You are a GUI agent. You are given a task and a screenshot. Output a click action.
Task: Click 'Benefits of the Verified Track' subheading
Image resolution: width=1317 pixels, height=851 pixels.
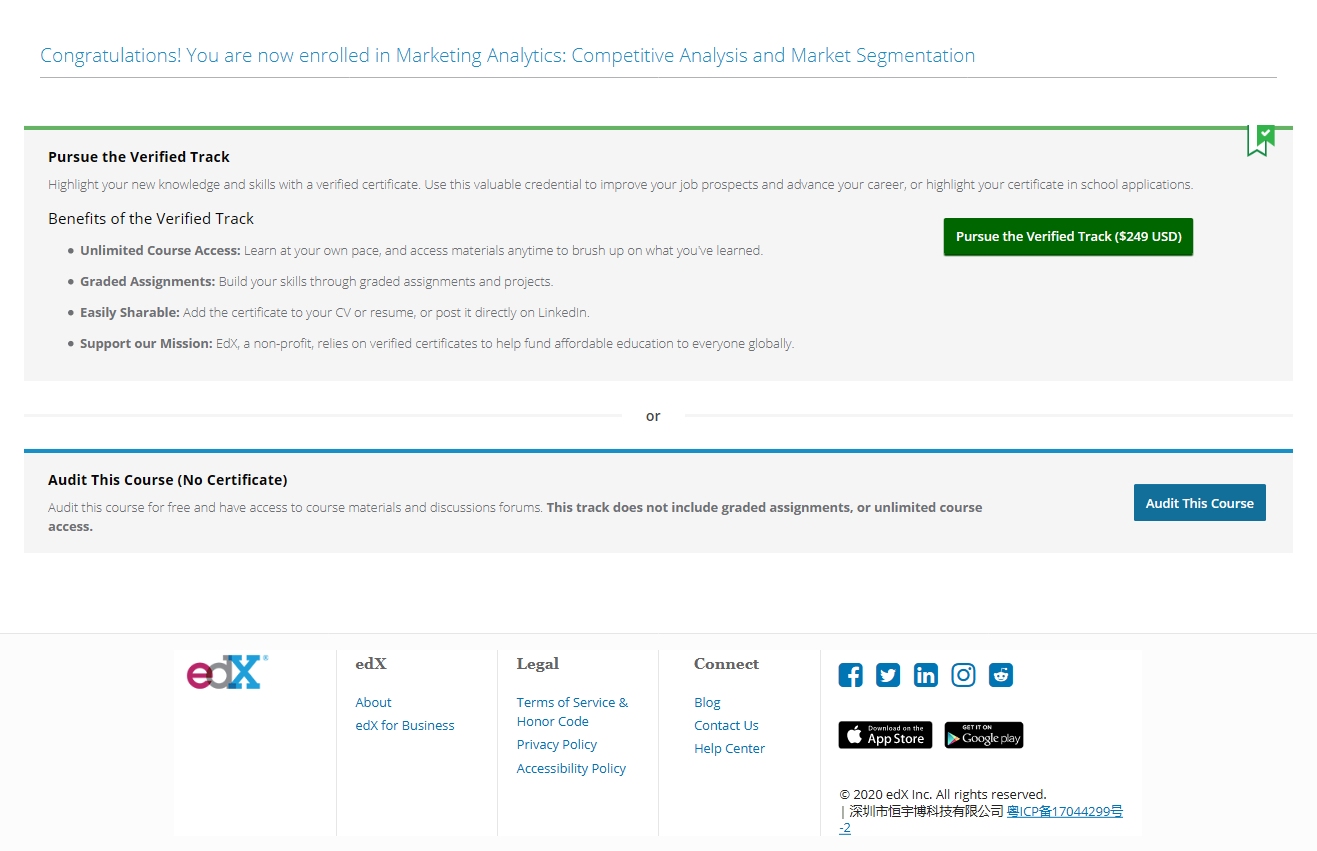(x=151, y=218)
